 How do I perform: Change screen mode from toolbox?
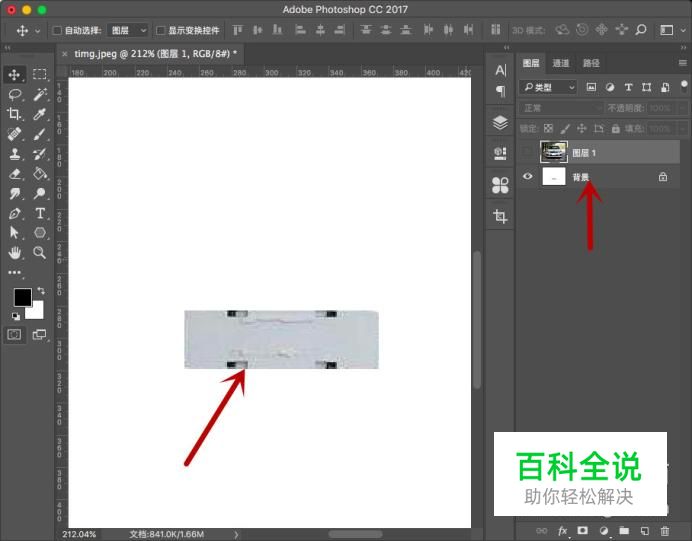(x=39, y=334)
